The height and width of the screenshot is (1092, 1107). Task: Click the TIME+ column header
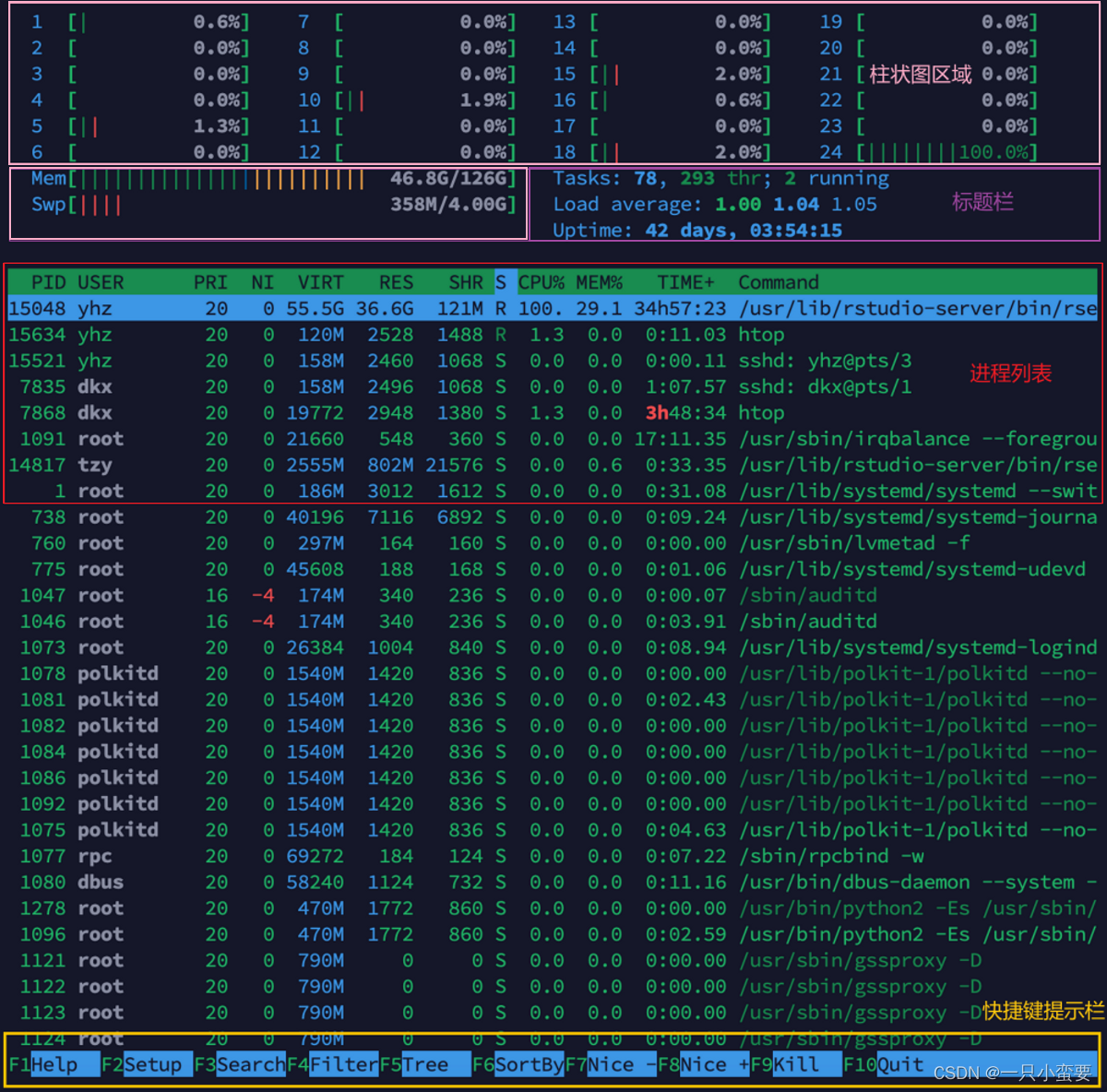(x=685, y=282)
